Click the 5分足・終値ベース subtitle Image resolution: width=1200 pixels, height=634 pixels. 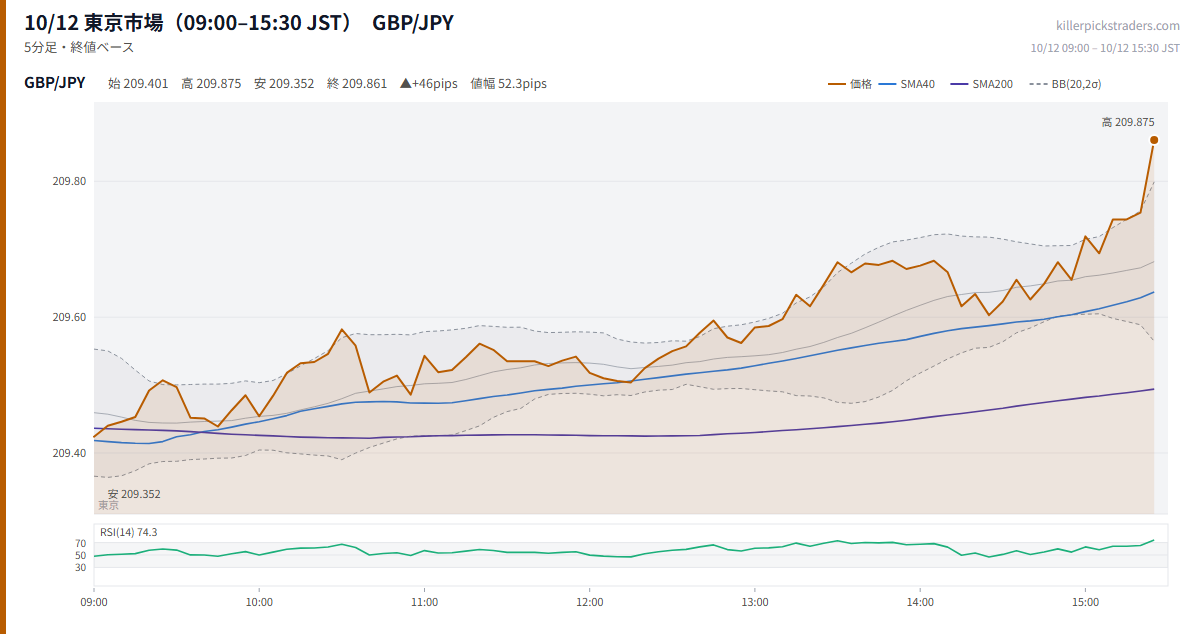tap(79, 47)
